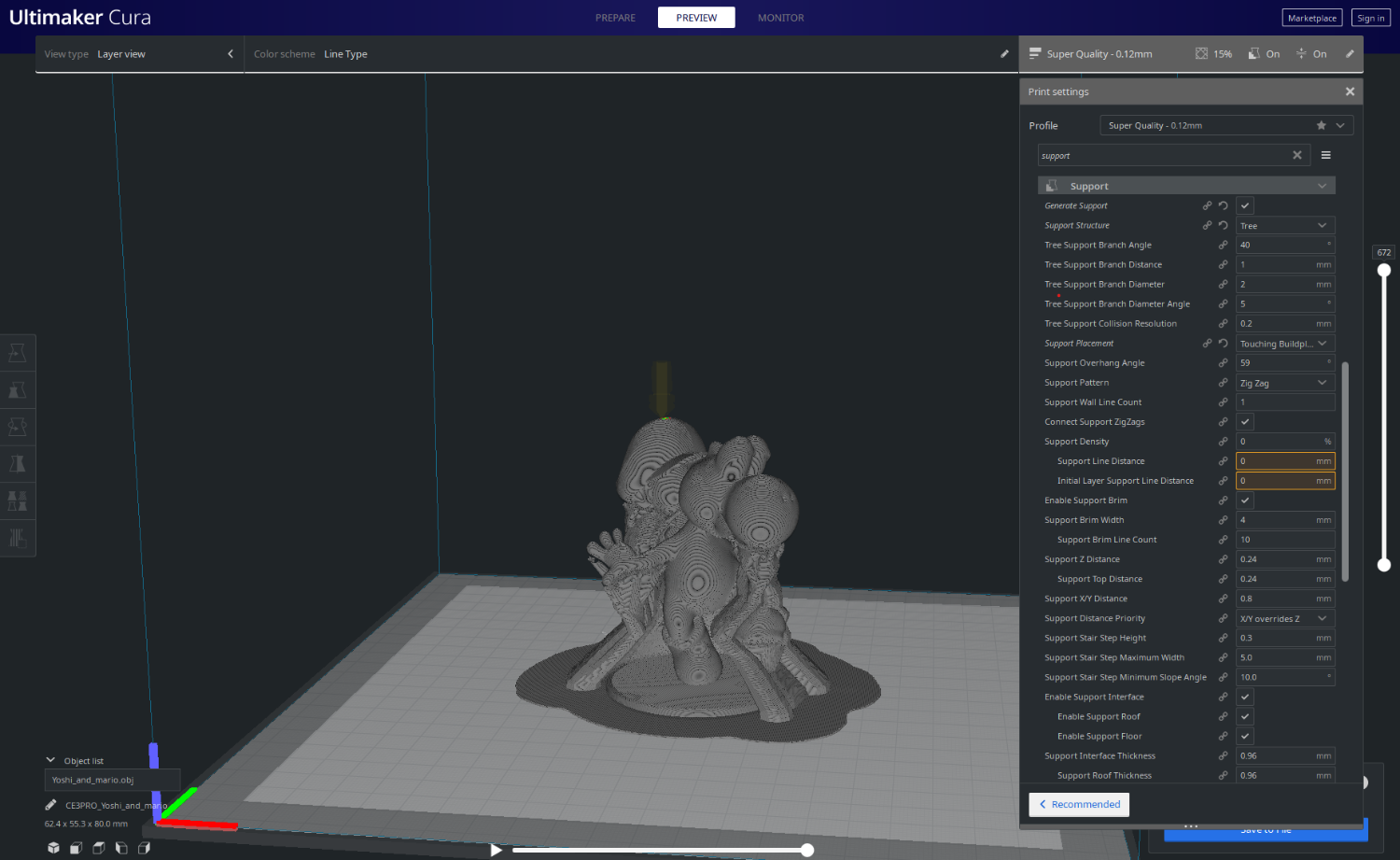Click the Recommended button

(1079, 805)
